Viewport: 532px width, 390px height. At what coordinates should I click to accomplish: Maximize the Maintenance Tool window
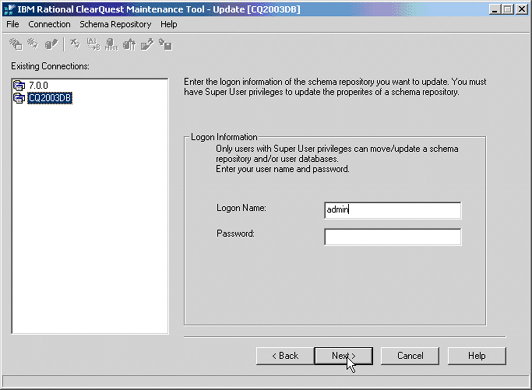[x=508, y=10]
